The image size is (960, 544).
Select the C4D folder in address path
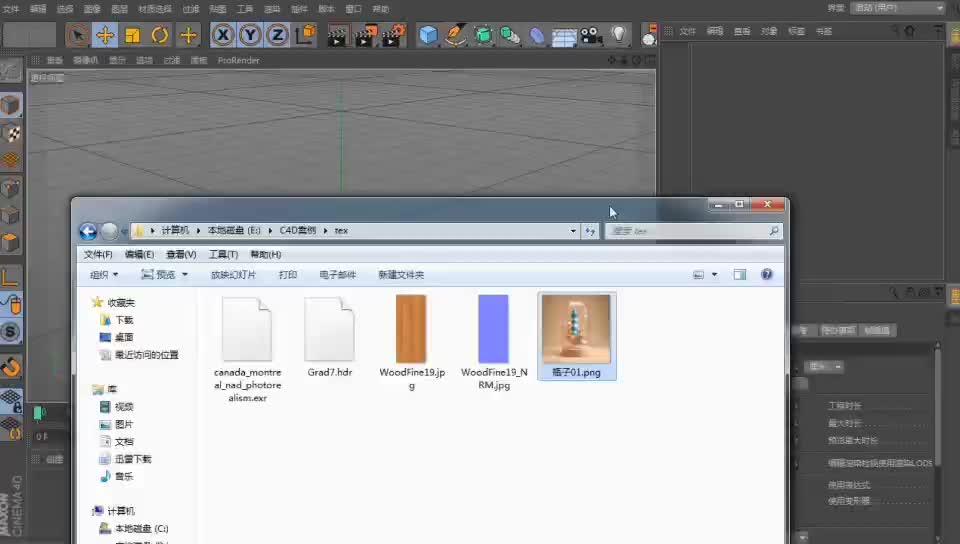coord(298,231)
